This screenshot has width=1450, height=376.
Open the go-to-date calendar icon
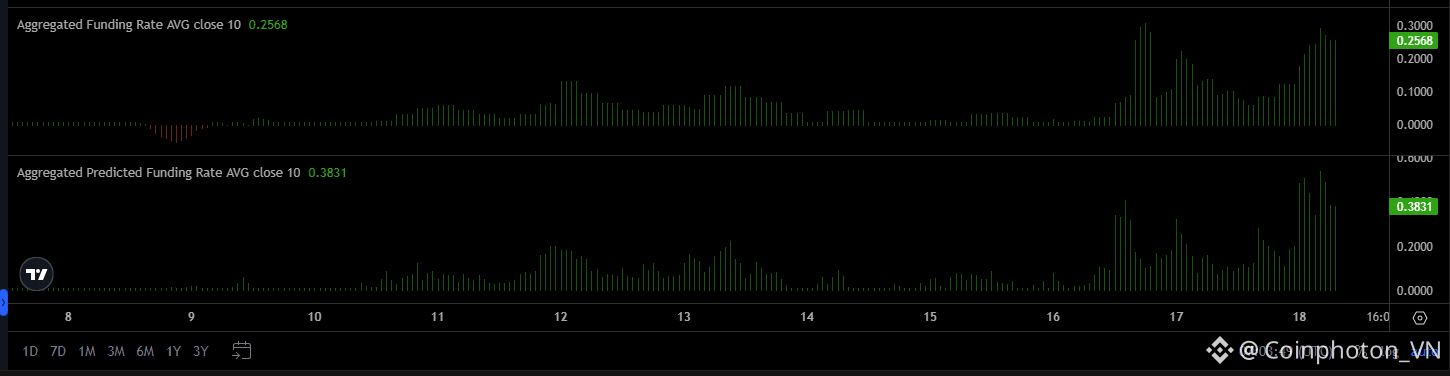[241, 350]
